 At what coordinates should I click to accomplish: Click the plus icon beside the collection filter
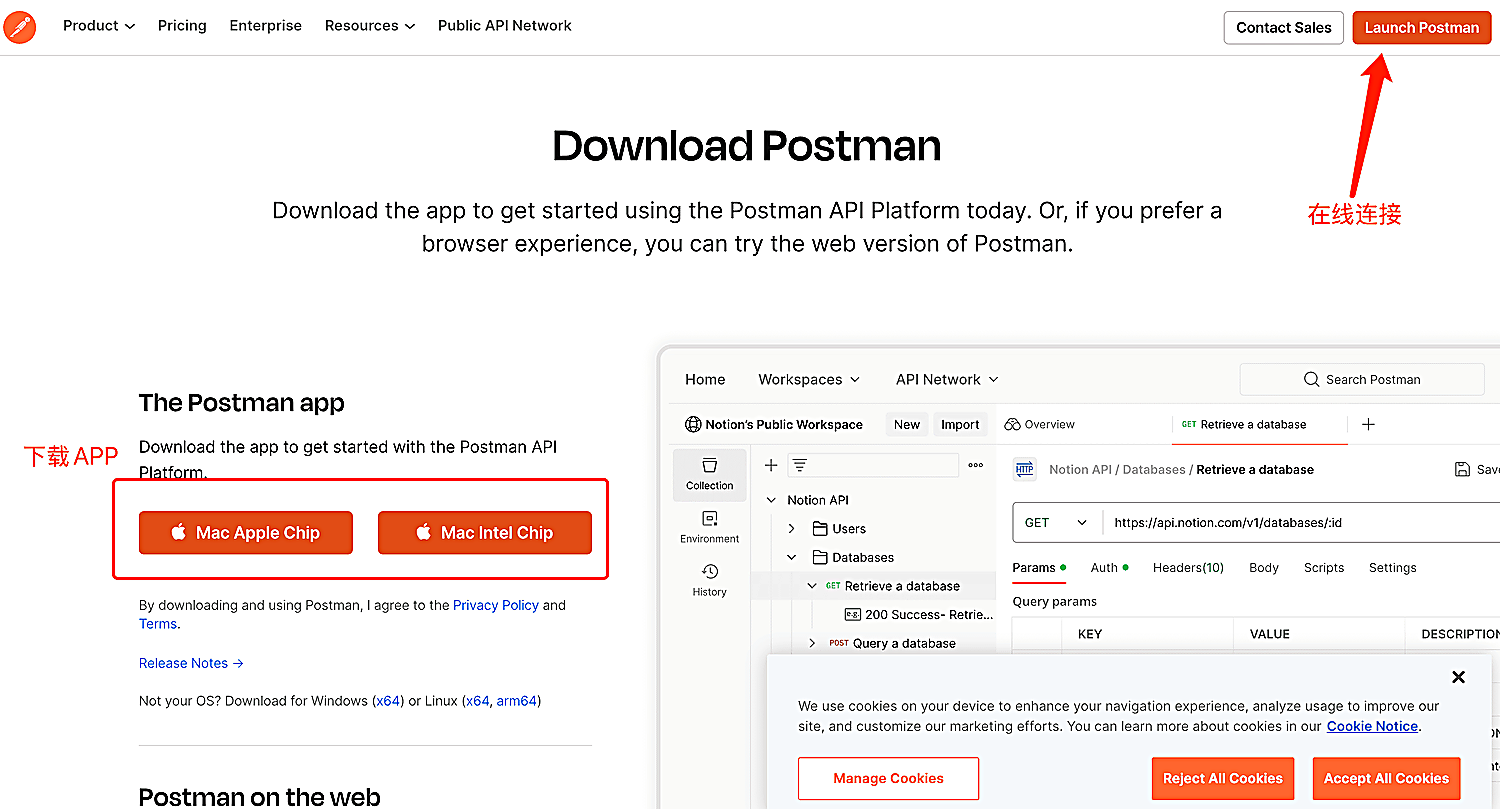pyautogui.click(x=771, y=465)
